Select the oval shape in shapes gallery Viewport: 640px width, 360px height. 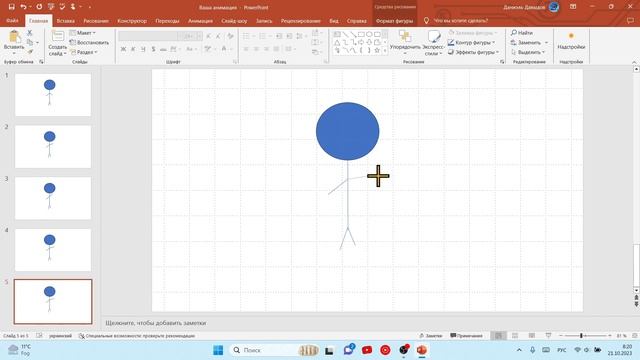[369, 34]
